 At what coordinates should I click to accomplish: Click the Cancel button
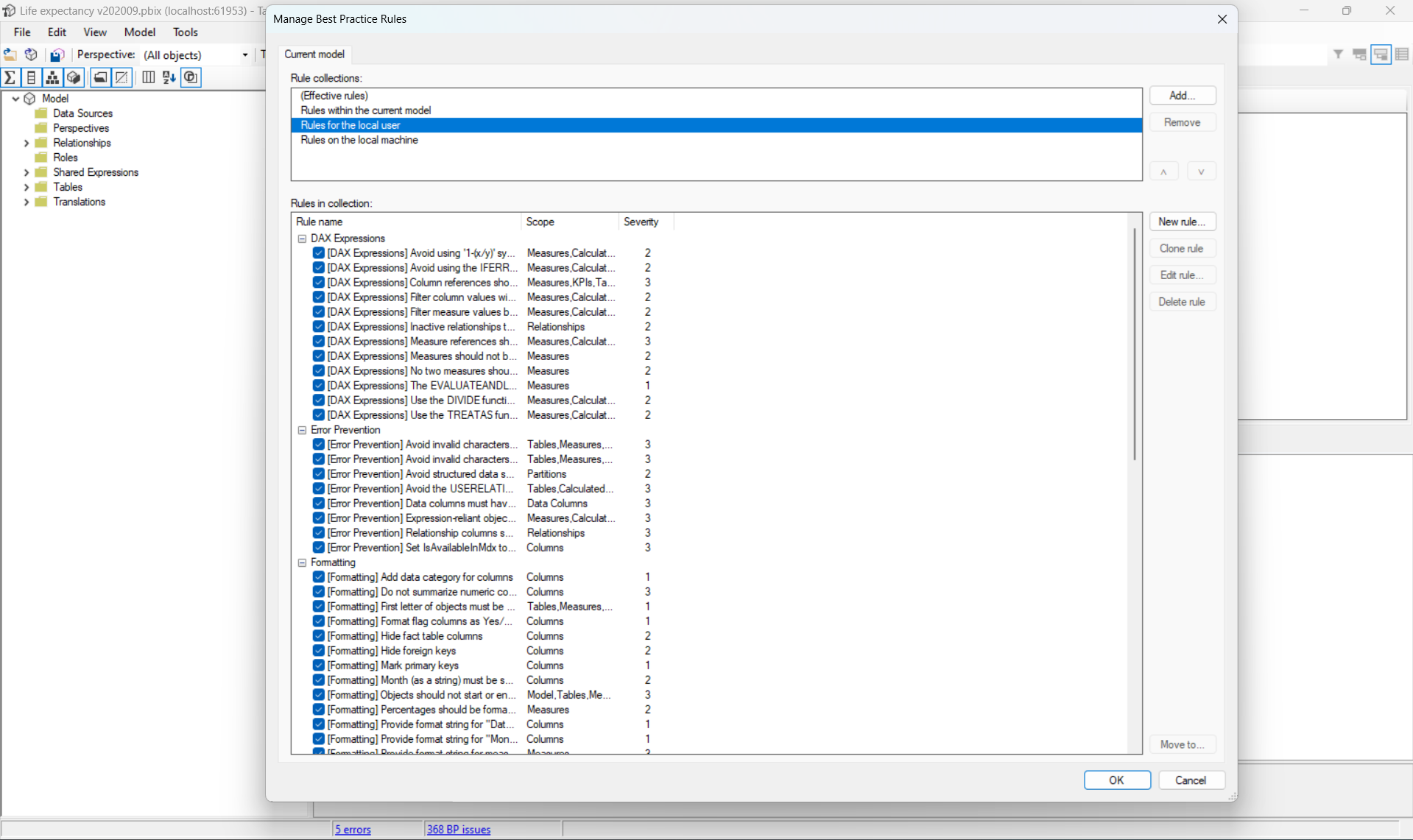(1191, 780)
